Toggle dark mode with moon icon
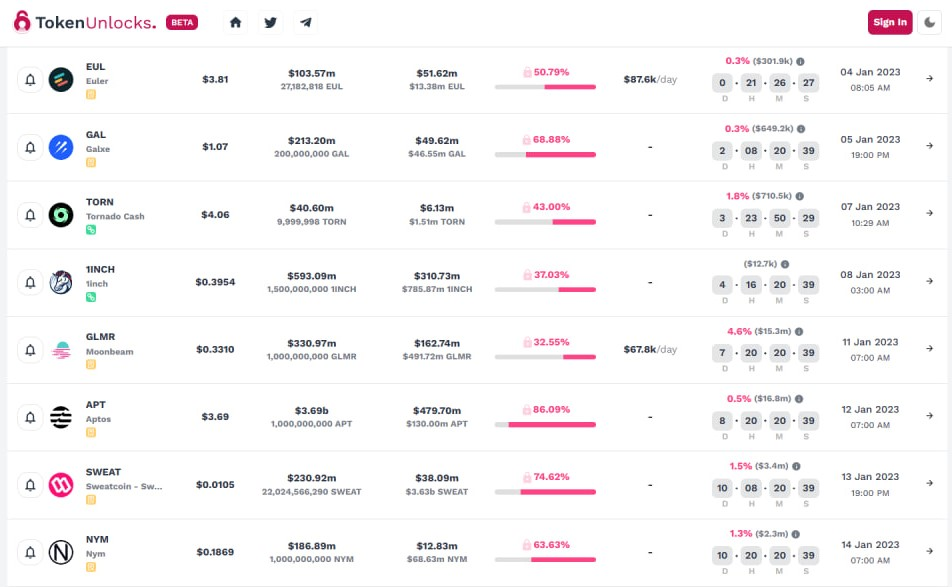Screen dimensions: 952x587 pyautogui.click(x=930, y=22)
